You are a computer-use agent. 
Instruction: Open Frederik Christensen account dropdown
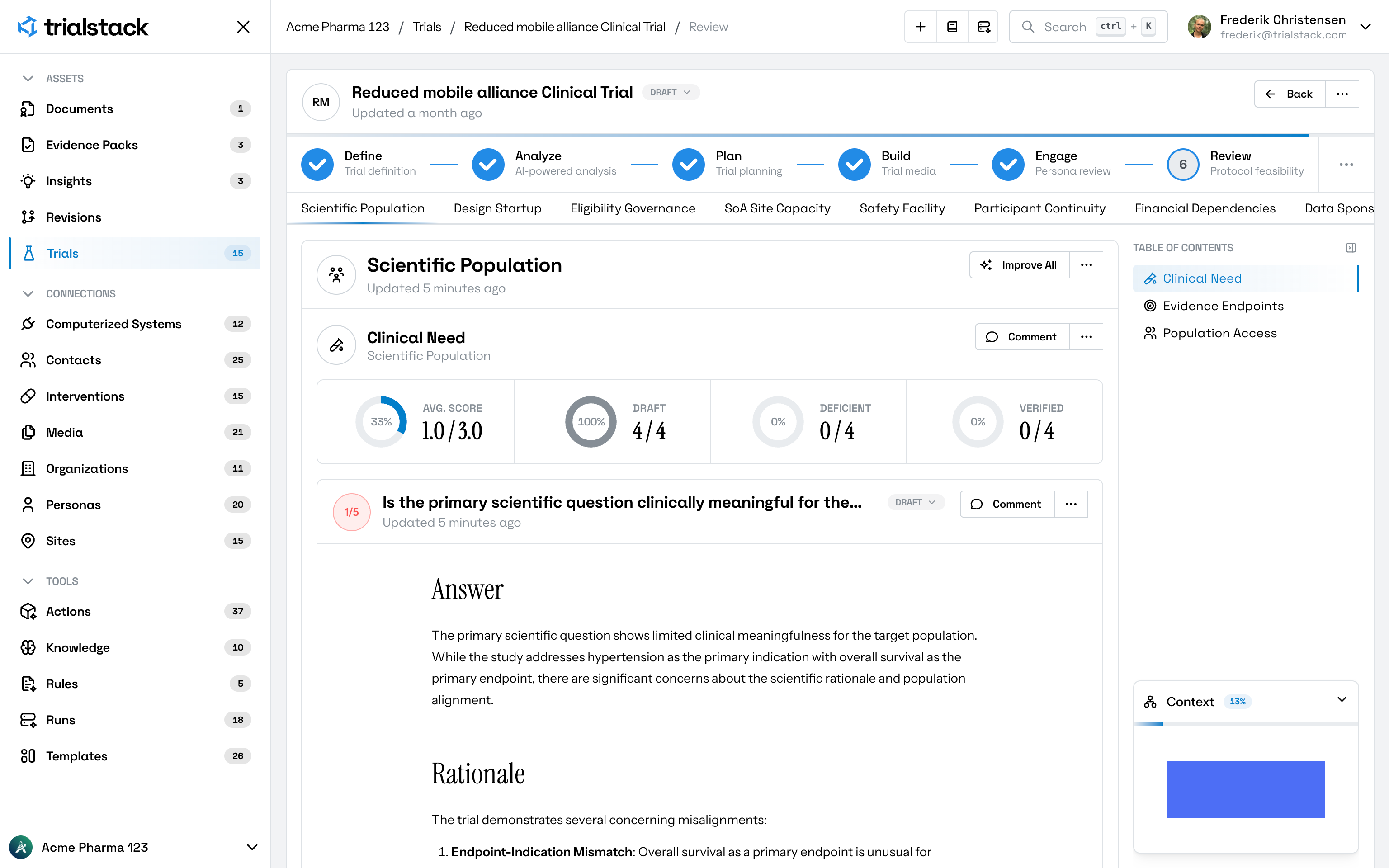(x=1366, y=27)
